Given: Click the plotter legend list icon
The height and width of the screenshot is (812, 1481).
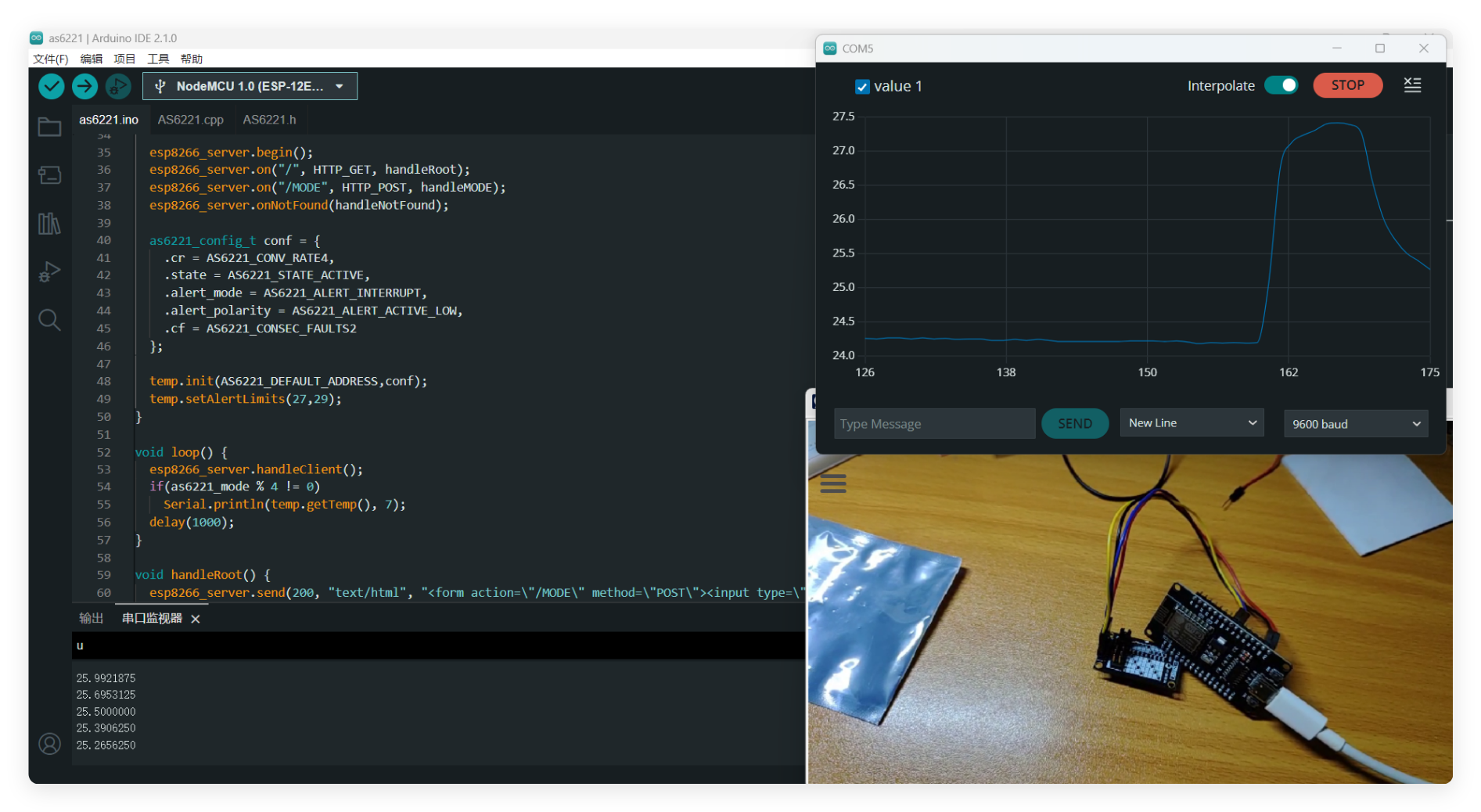Looking at the screenshot, I should pyautogui.click(x=1412, y=85).
